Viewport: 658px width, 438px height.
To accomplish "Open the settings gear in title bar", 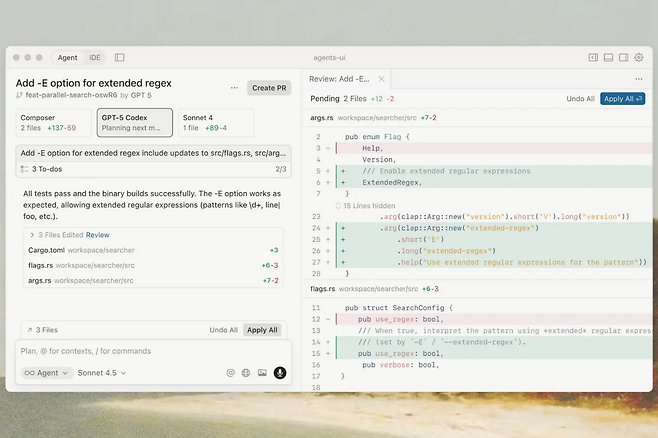I will coord(639,58).
